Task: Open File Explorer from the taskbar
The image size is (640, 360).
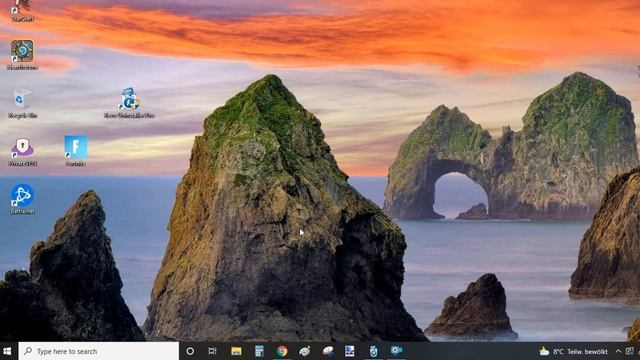Action: 236,351
